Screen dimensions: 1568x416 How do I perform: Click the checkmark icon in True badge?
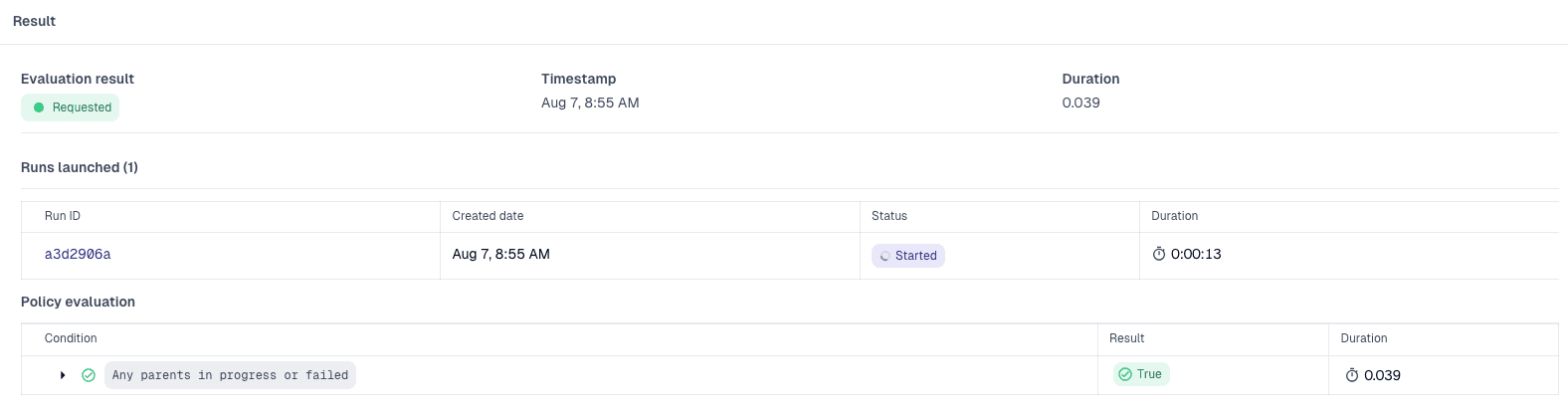tap(1125, 374)
